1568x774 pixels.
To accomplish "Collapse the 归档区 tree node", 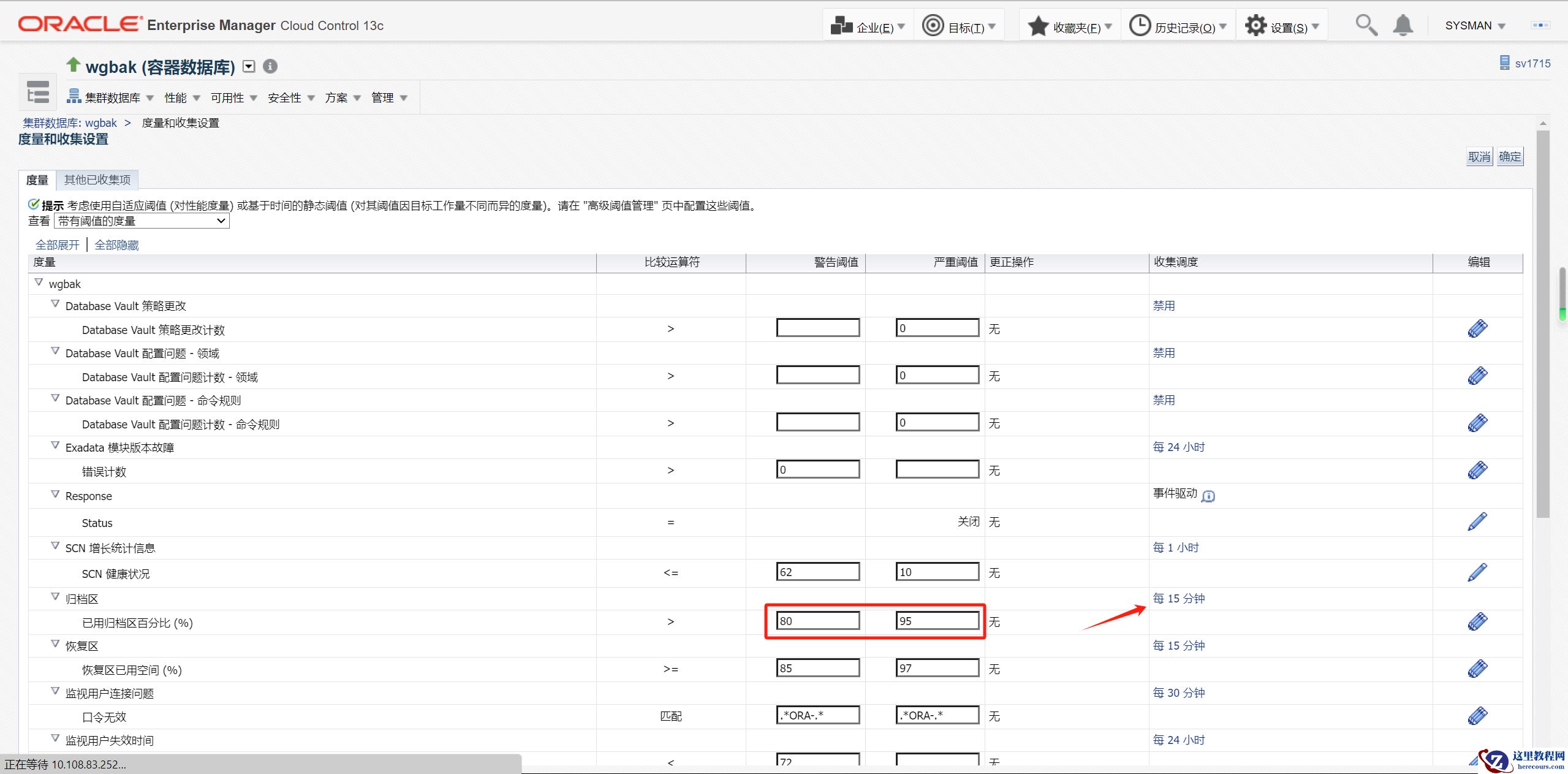I will point(55,597).
